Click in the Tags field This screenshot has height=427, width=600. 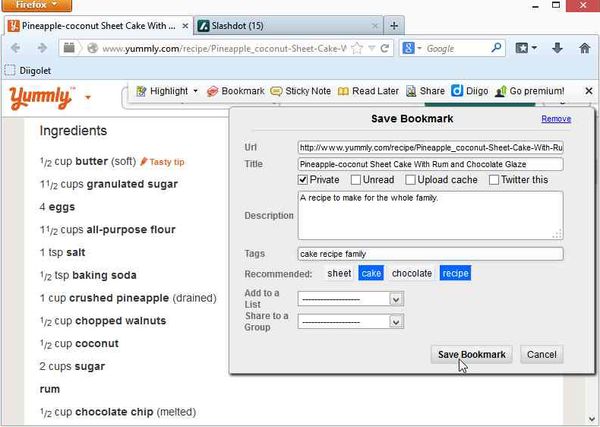point(430,254)
